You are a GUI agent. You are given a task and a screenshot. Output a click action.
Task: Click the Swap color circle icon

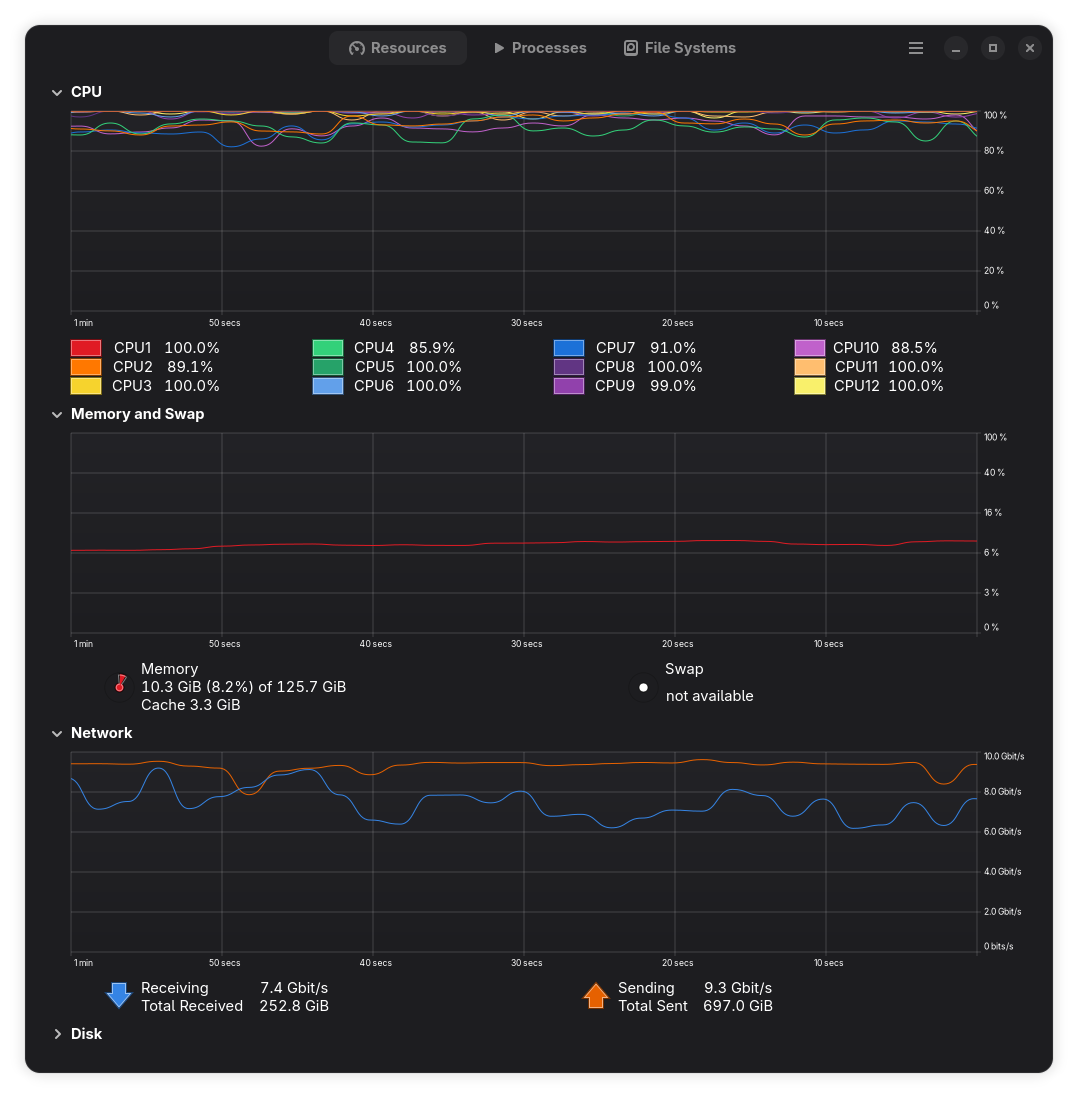coord(643,688)
